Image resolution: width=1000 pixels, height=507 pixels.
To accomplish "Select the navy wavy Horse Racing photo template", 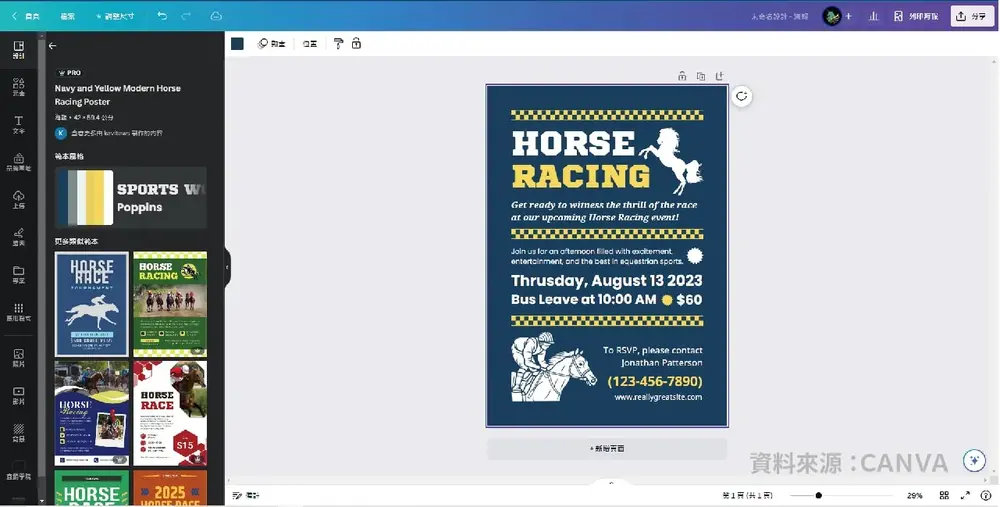I will [x=92, y=413].
